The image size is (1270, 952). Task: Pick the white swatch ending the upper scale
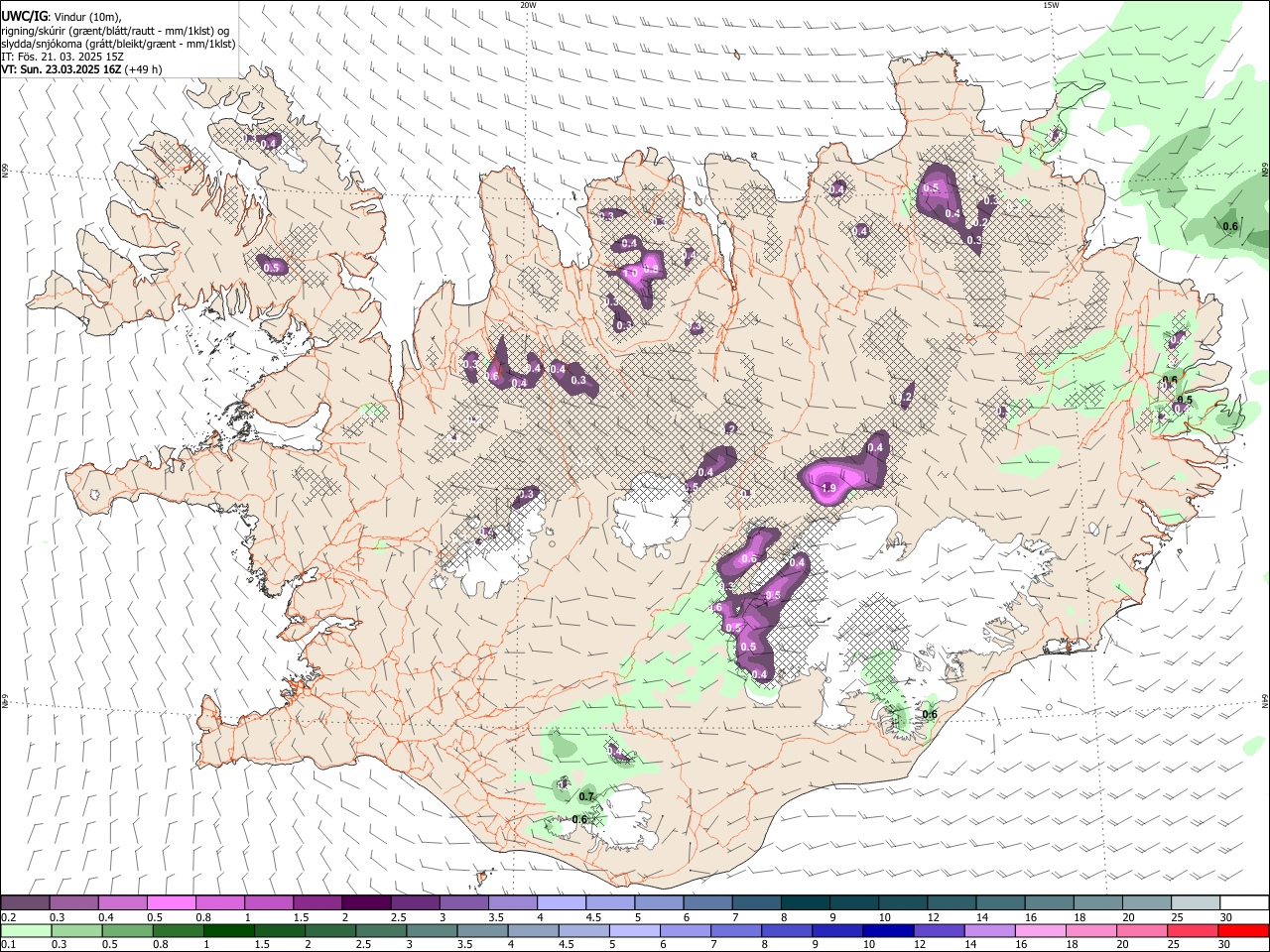click(x=1243, y=902)
